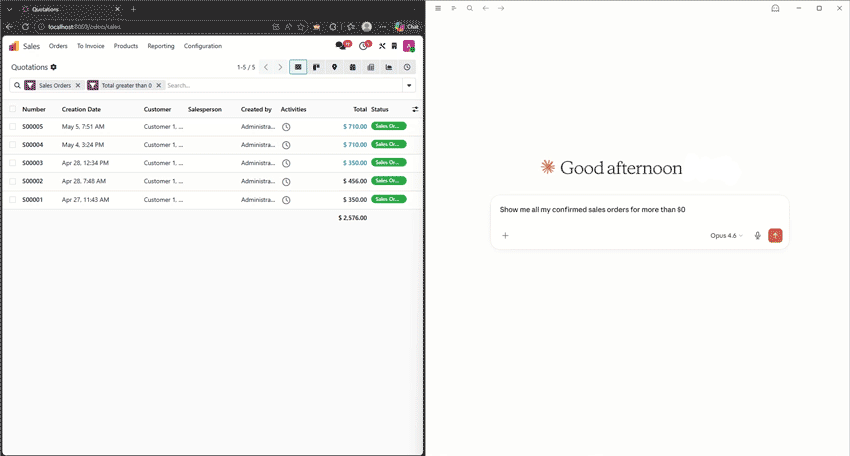Click the activity clock for S00005
850x456 pixels.
(286, 127)
